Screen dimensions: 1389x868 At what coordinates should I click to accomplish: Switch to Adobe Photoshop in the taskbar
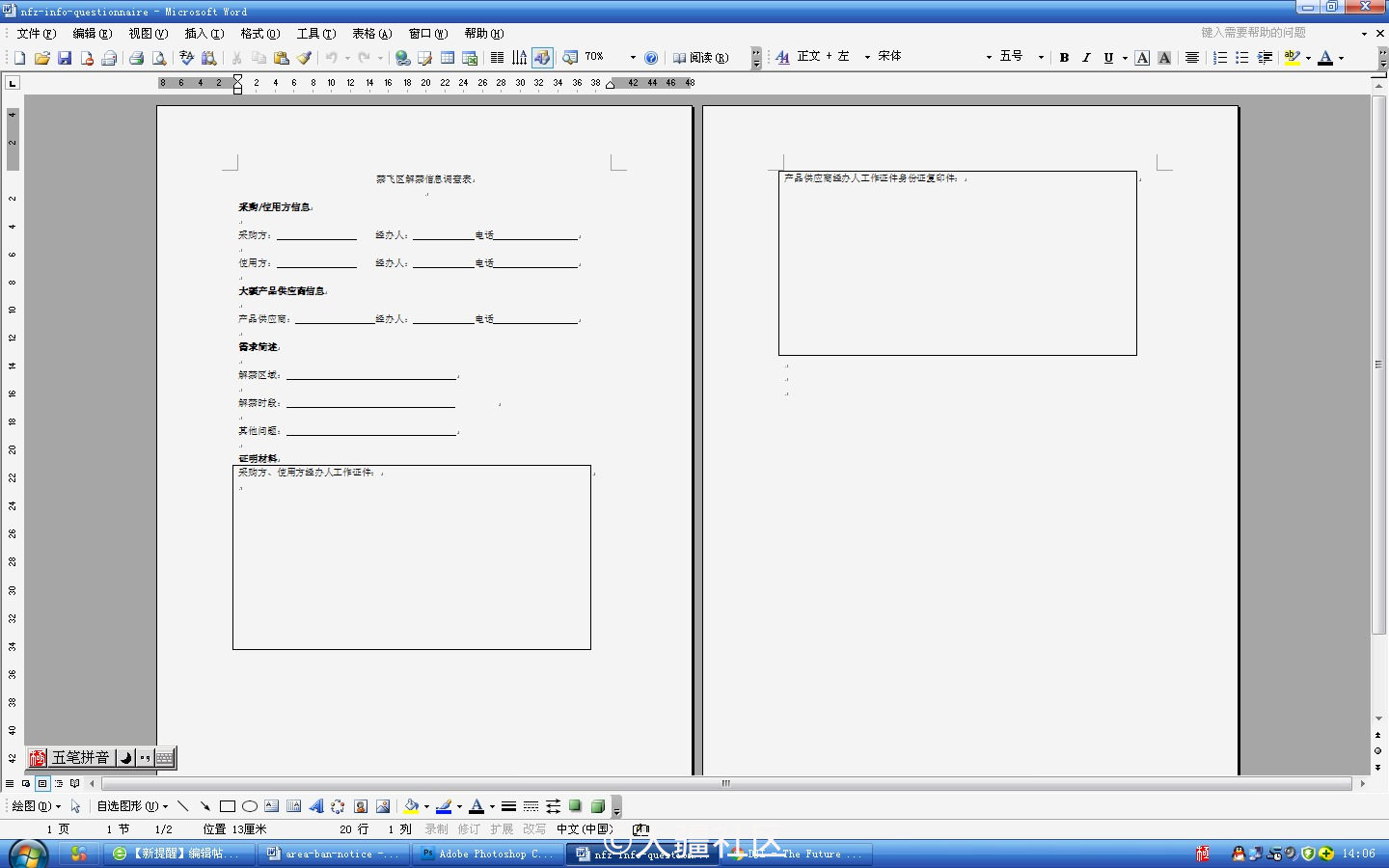tap(489, 854)
